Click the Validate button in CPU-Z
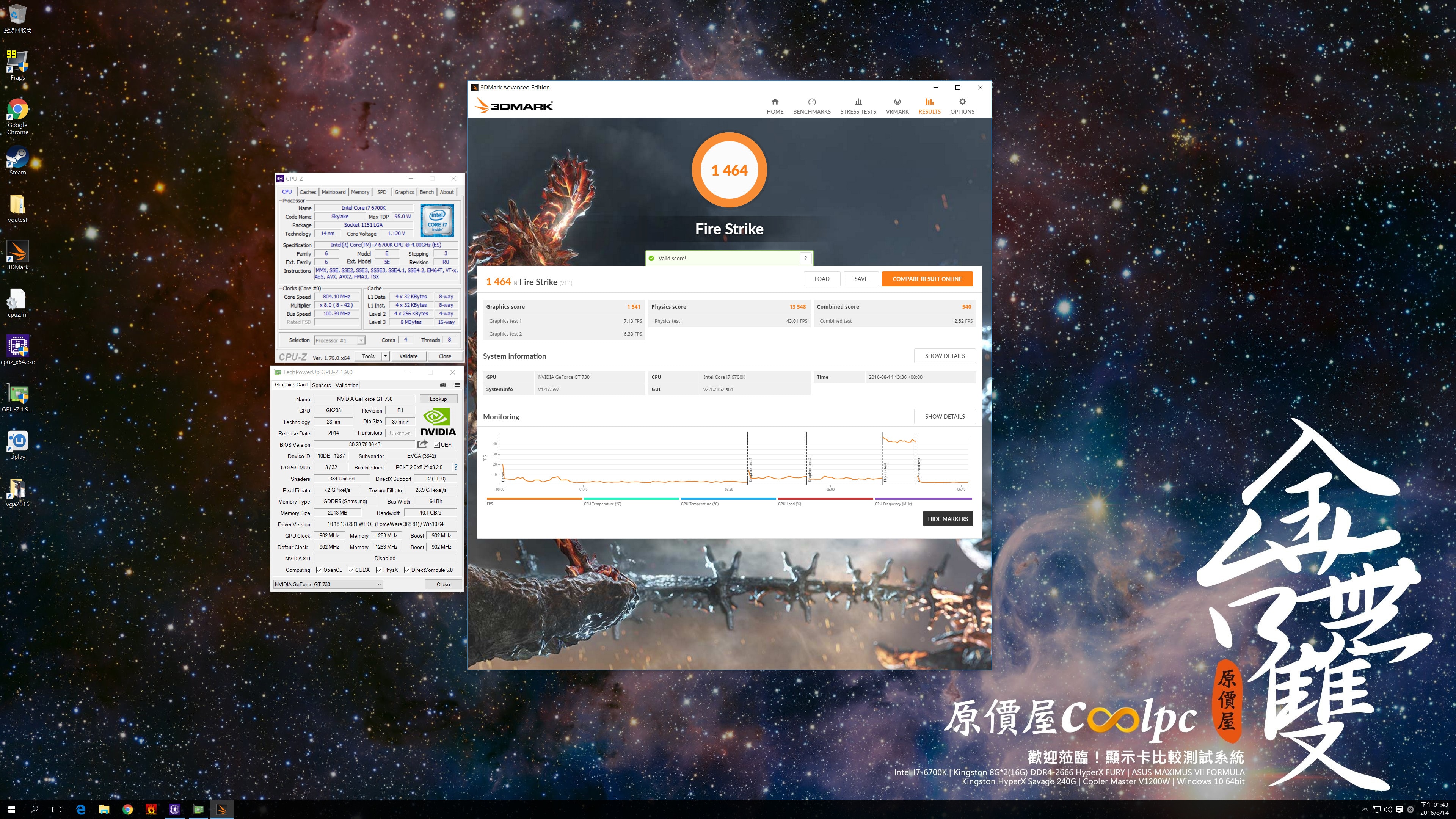Screen dimensions: 1456x819 click(x=409, y=356)
